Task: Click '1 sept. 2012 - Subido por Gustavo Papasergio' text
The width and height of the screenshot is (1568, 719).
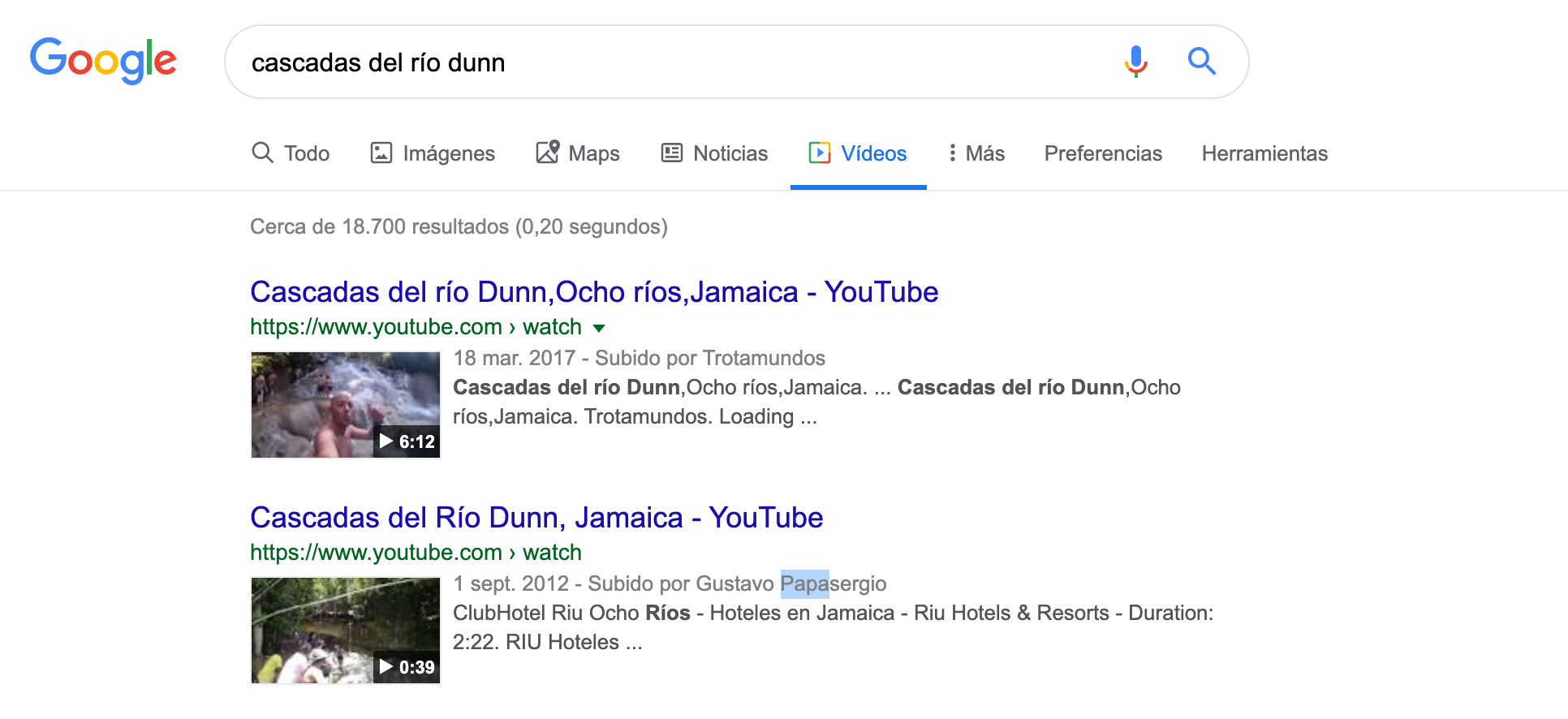Action: [x=670, y=583]
